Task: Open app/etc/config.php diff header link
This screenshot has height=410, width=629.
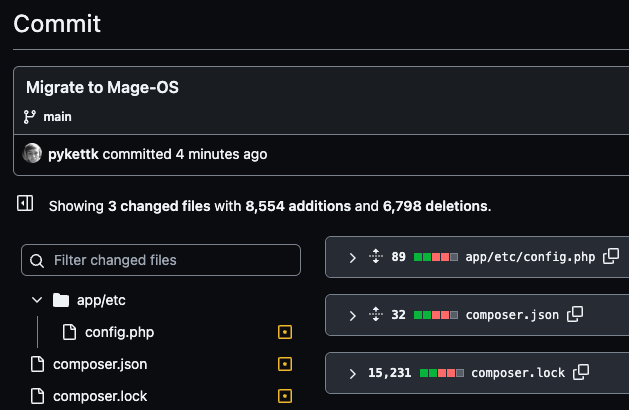Action: (530, 257)
